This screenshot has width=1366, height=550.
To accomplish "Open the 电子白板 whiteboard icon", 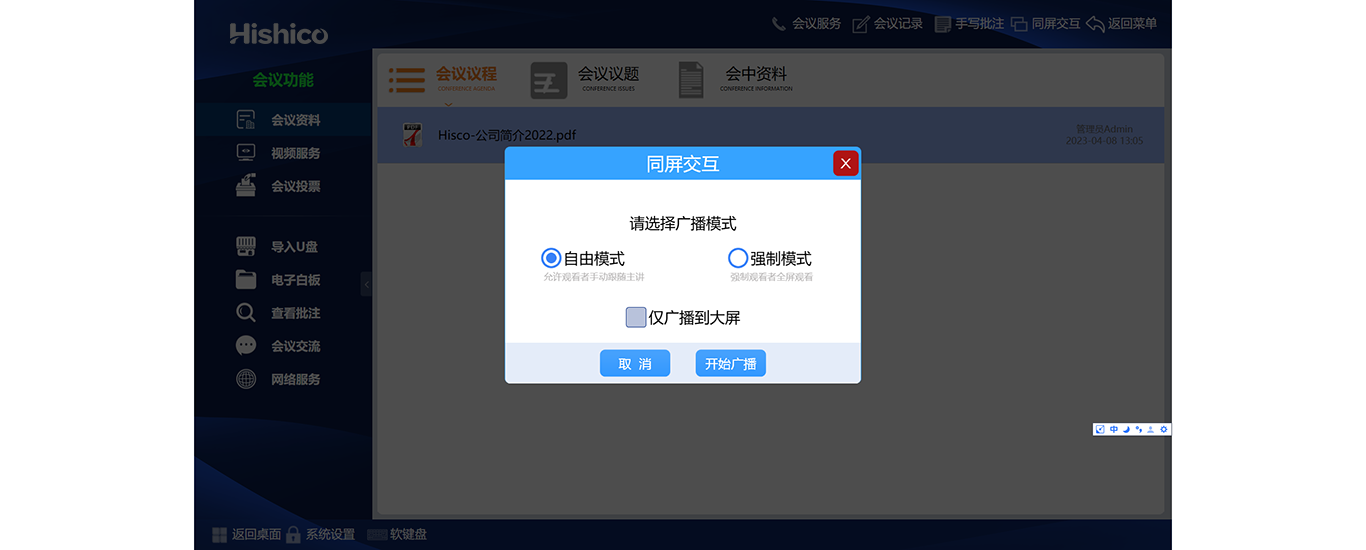I will coord(246,280).
